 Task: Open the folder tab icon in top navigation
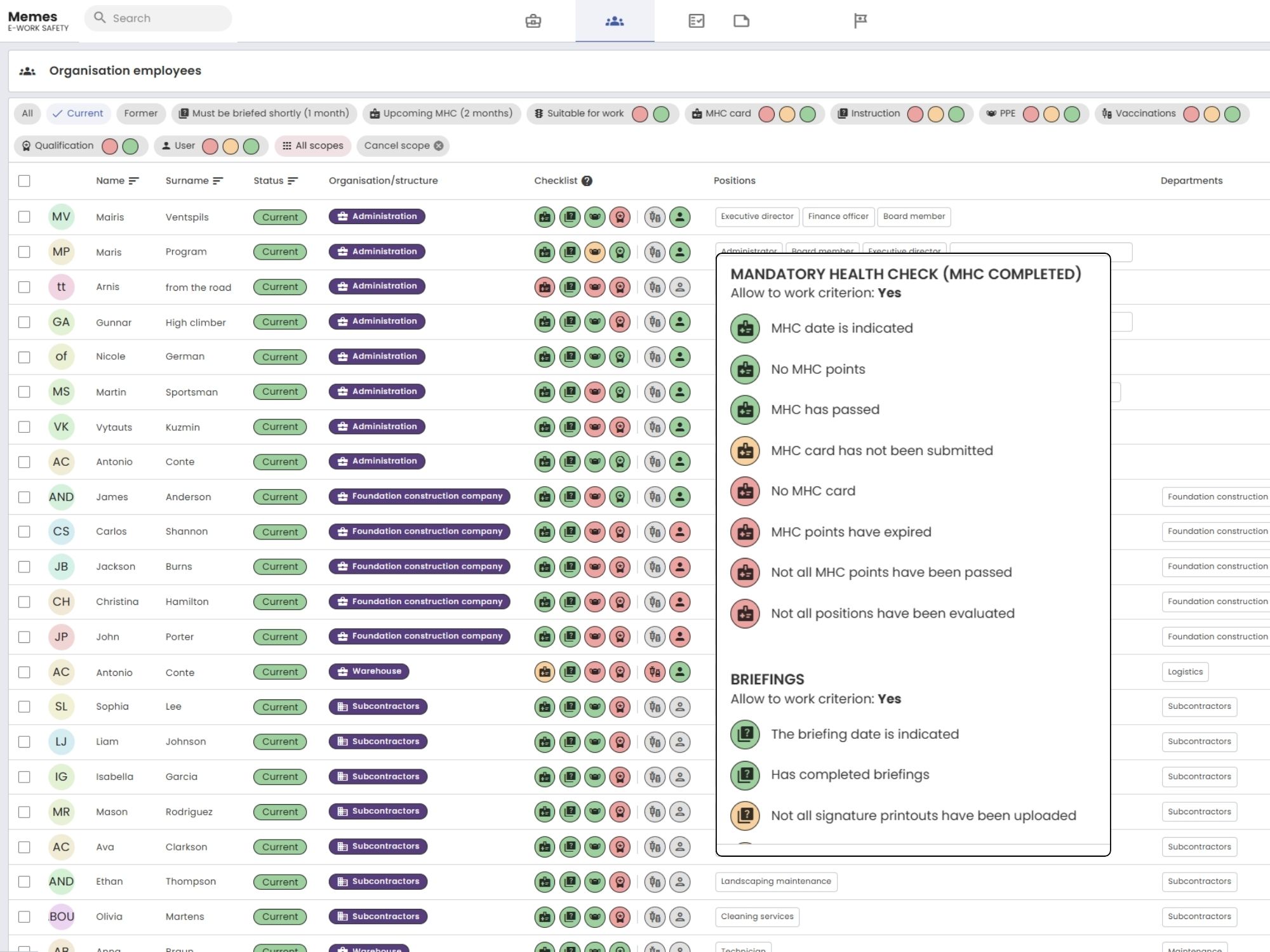coord(741,21)
